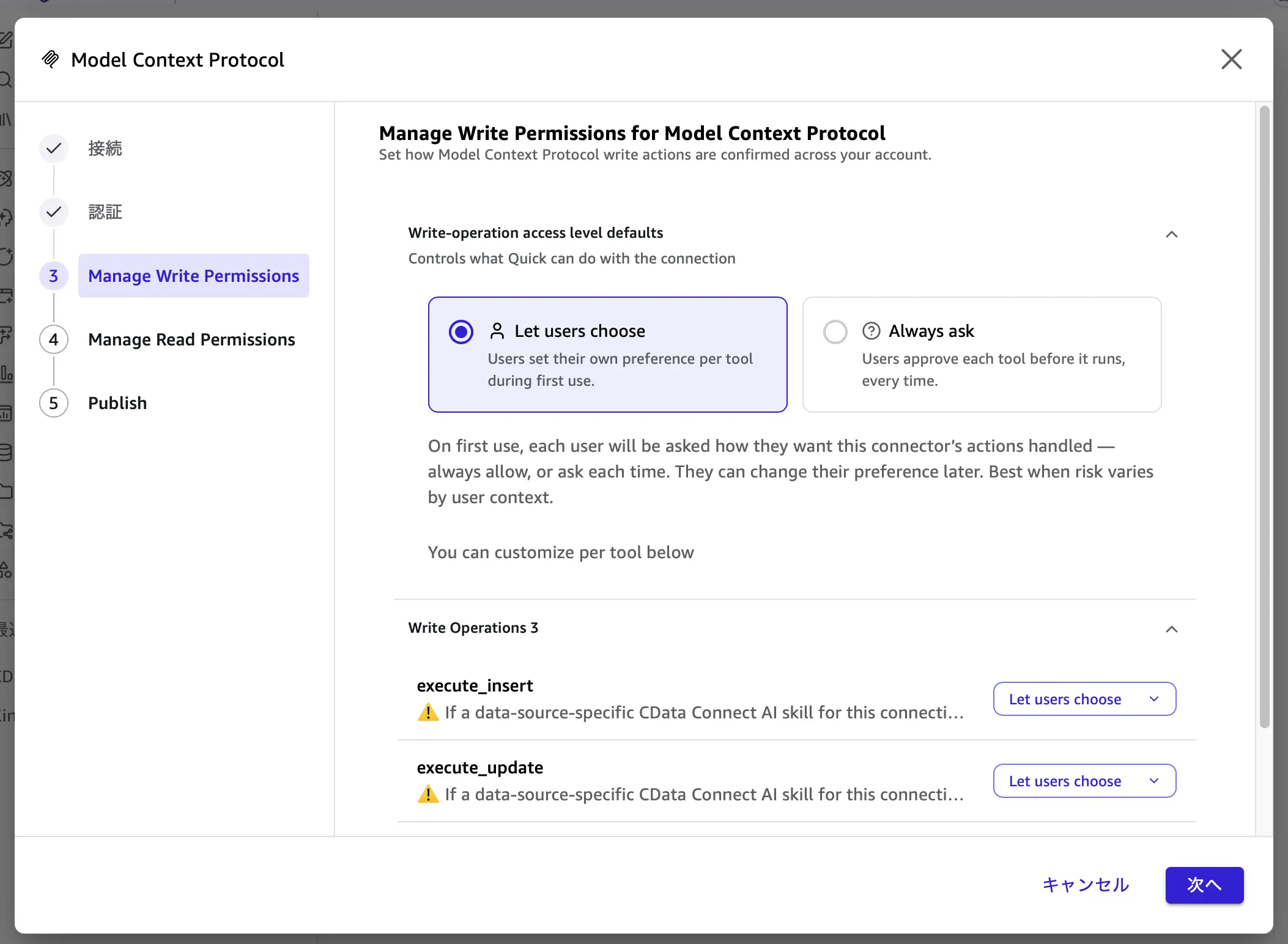Image resolution: width=1288 pixels, height=944 pixels.
Task: Select the Always ask radio option
Action: click(x=835, y=332)
